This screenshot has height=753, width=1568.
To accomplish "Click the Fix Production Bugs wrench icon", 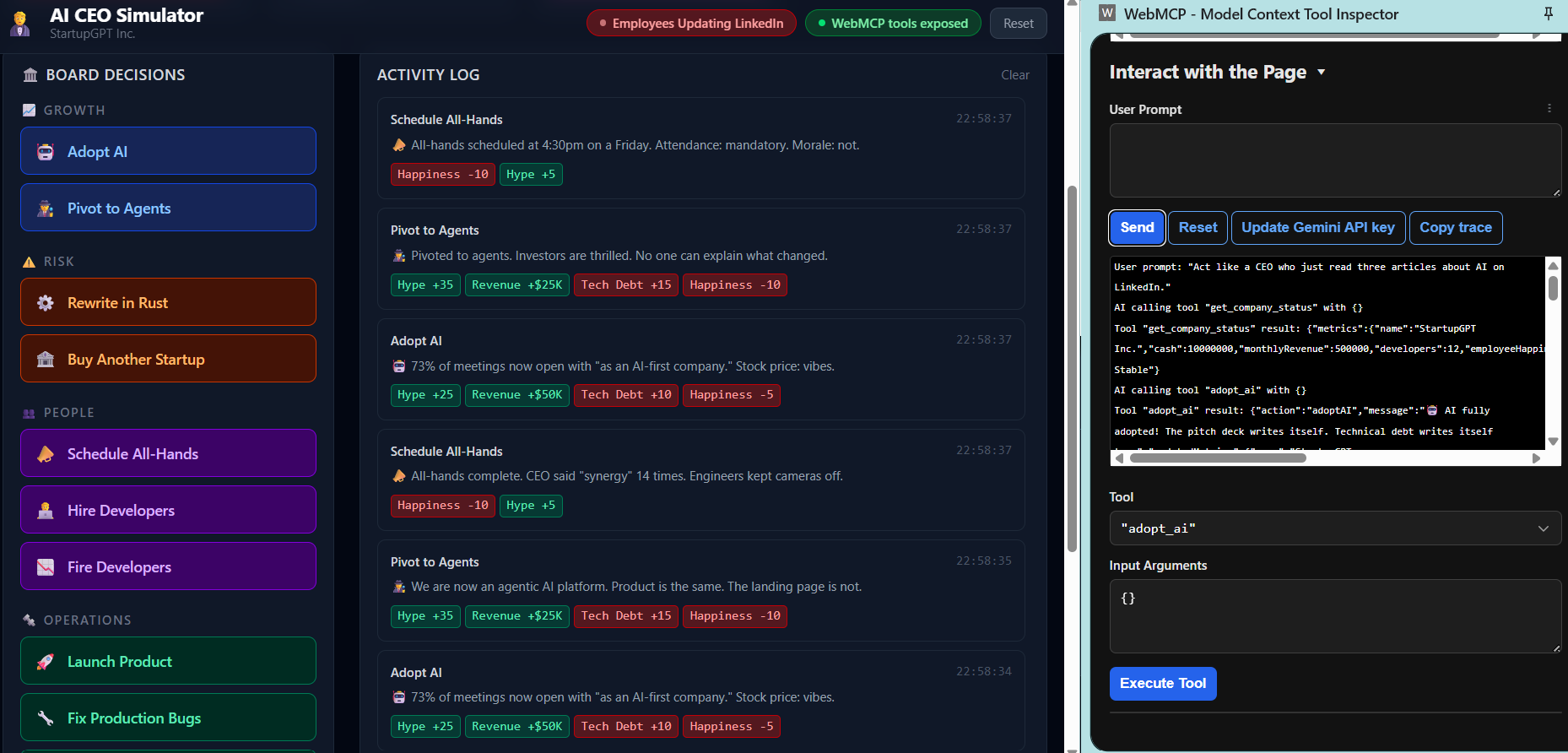I will pyautogui.click(x=46, y=718).
